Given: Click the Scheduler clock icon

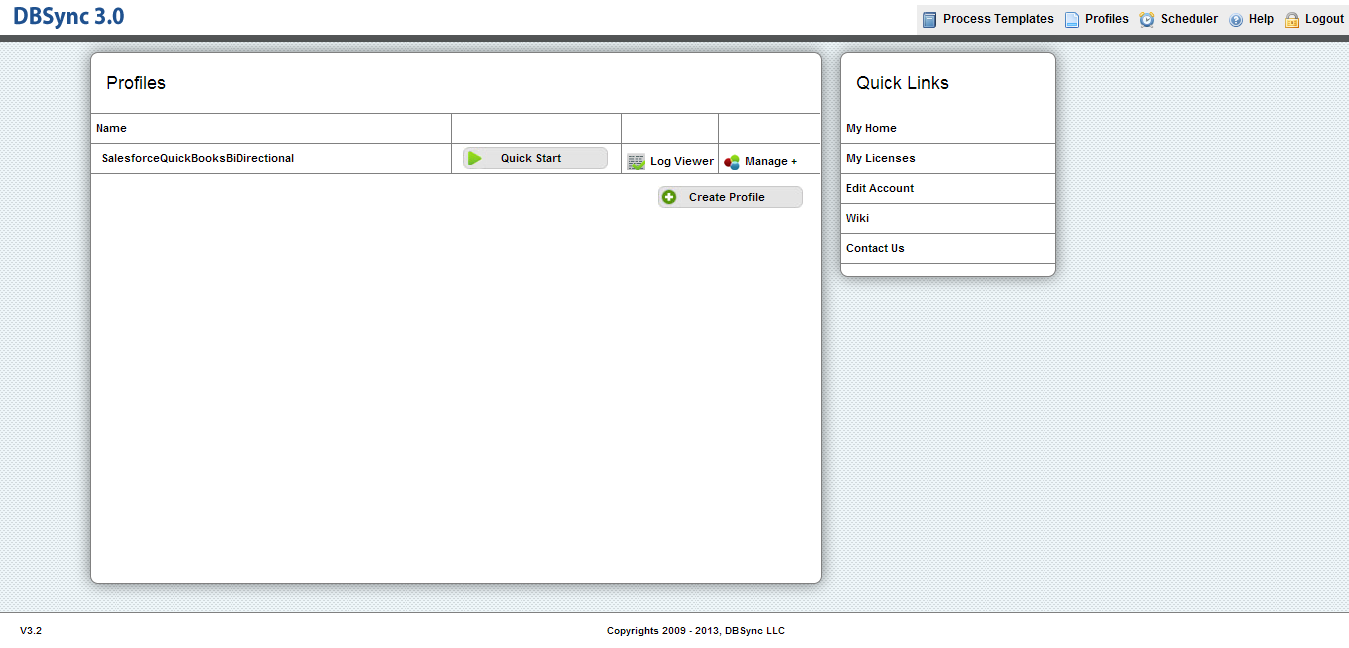Looking at the screenshot, I should tap(1147, 20).
